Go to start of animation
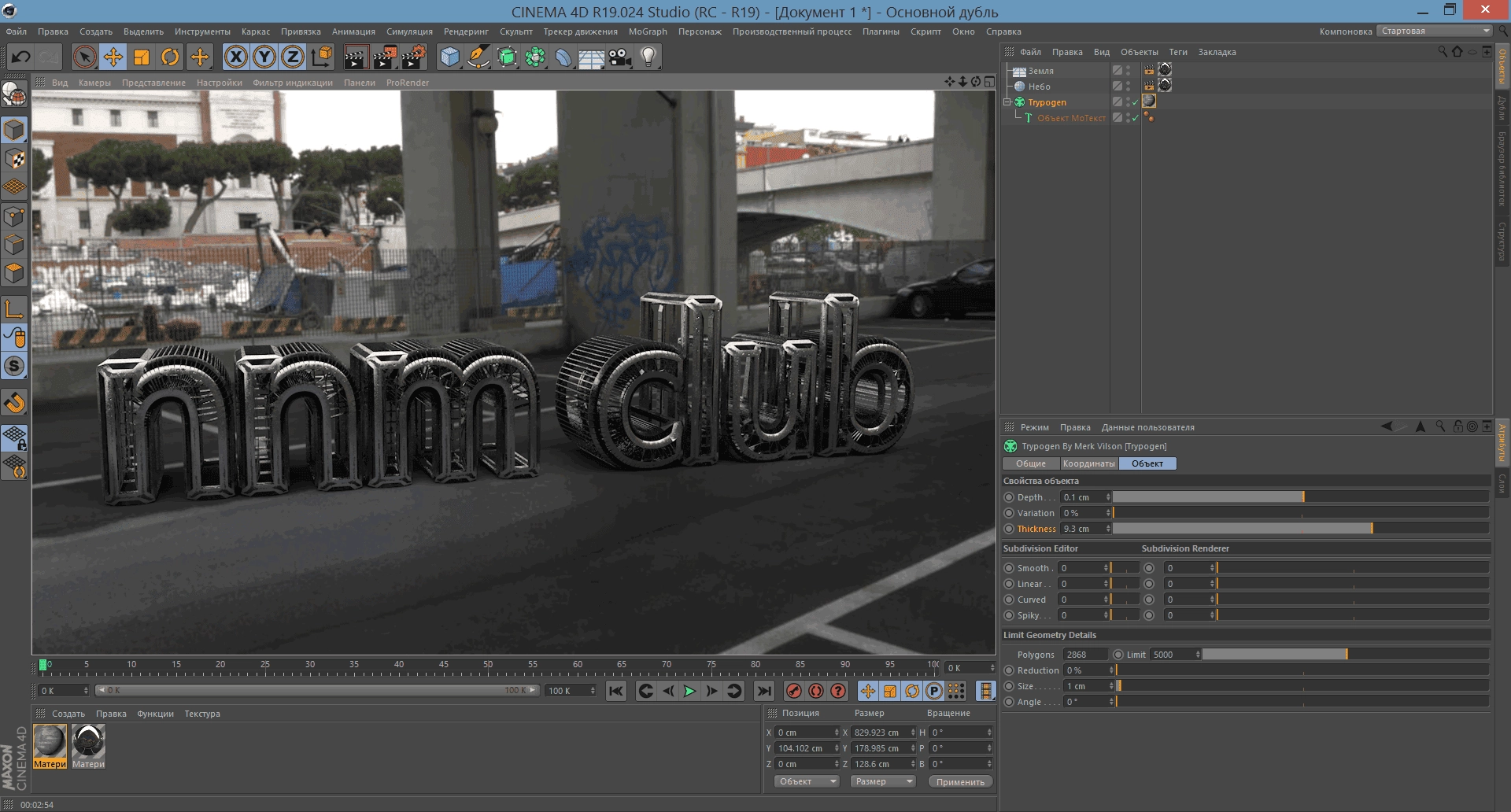Viewport: 1511px width, 812px height. [616, 691]
